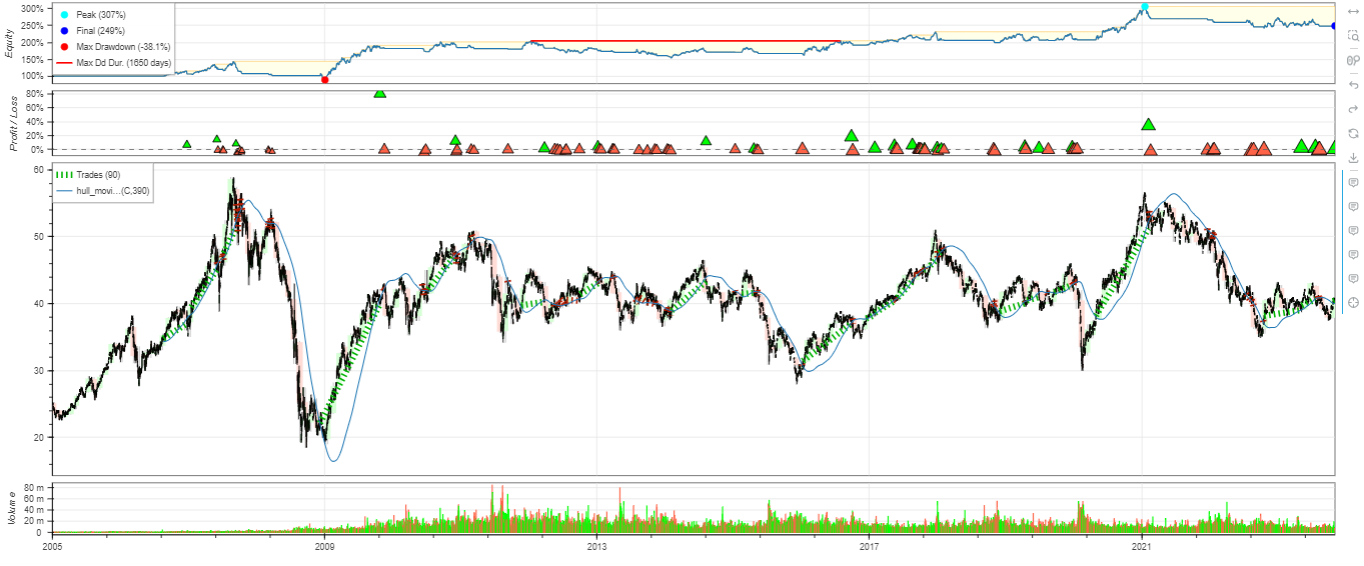Viewport: 1364px width, 566px height.
Task: Hide Final (249%) legend series
Action: pyautogui.click(x=98, y=31)
